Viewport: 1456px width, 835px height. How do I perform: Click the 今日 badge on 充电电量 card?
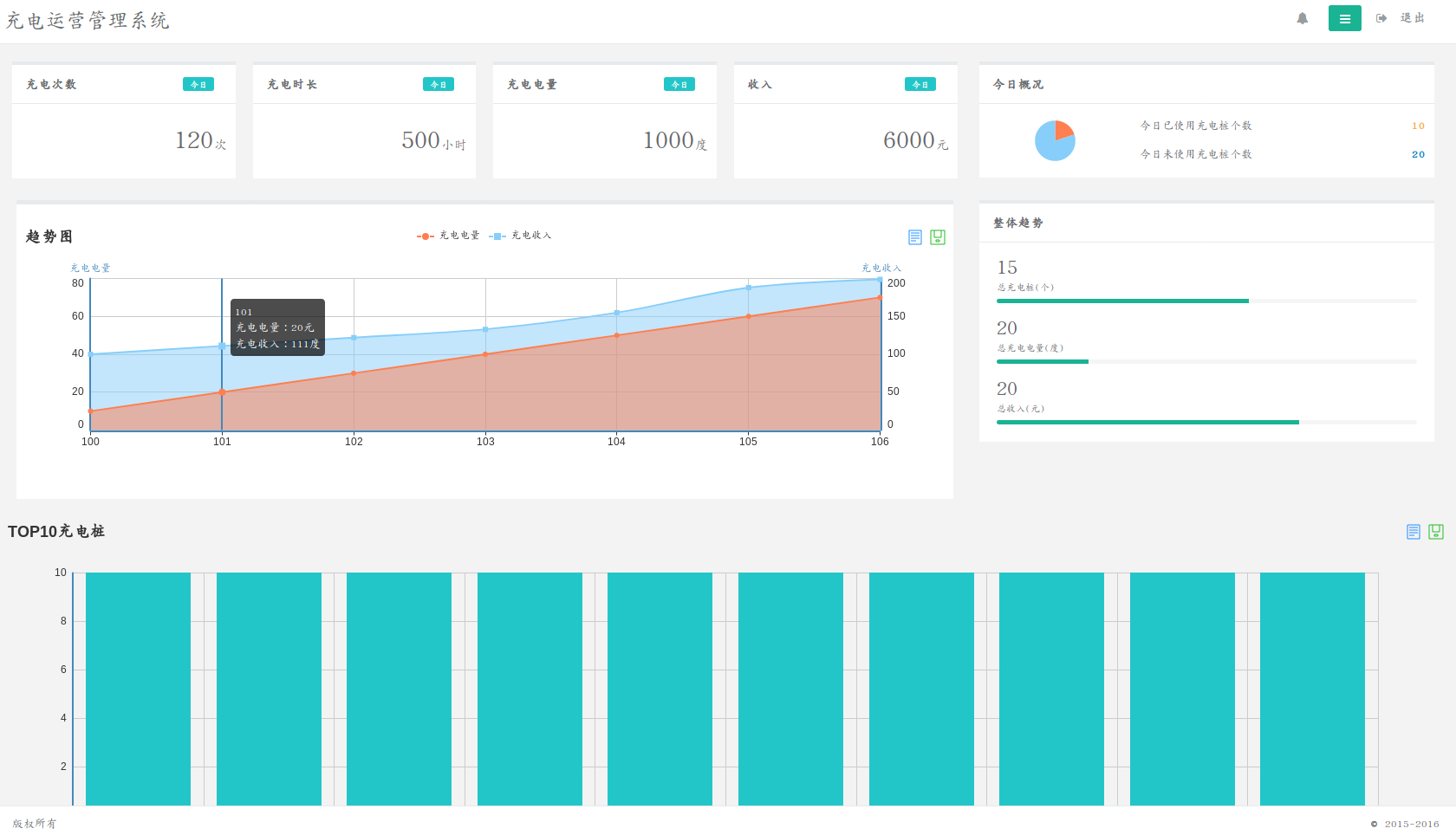point(679,84)
